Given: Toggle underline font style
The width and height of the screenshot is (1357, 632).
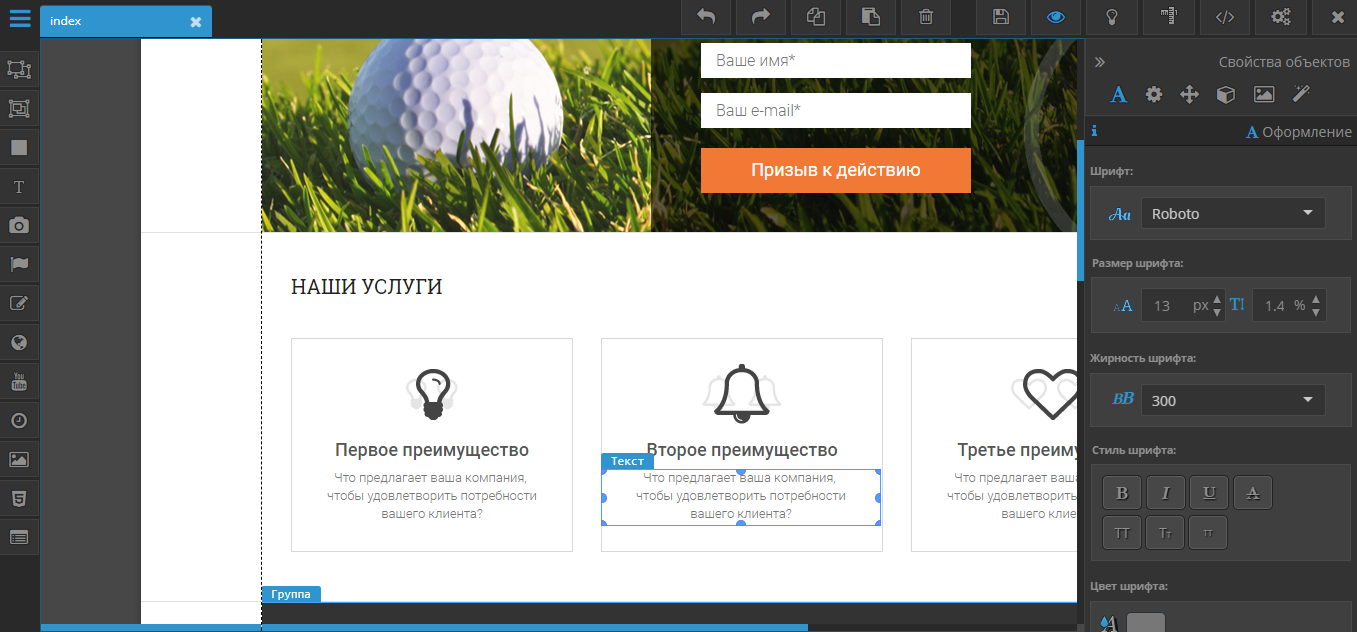Looking at the screenshot, I should click(x=1209, y=492).
